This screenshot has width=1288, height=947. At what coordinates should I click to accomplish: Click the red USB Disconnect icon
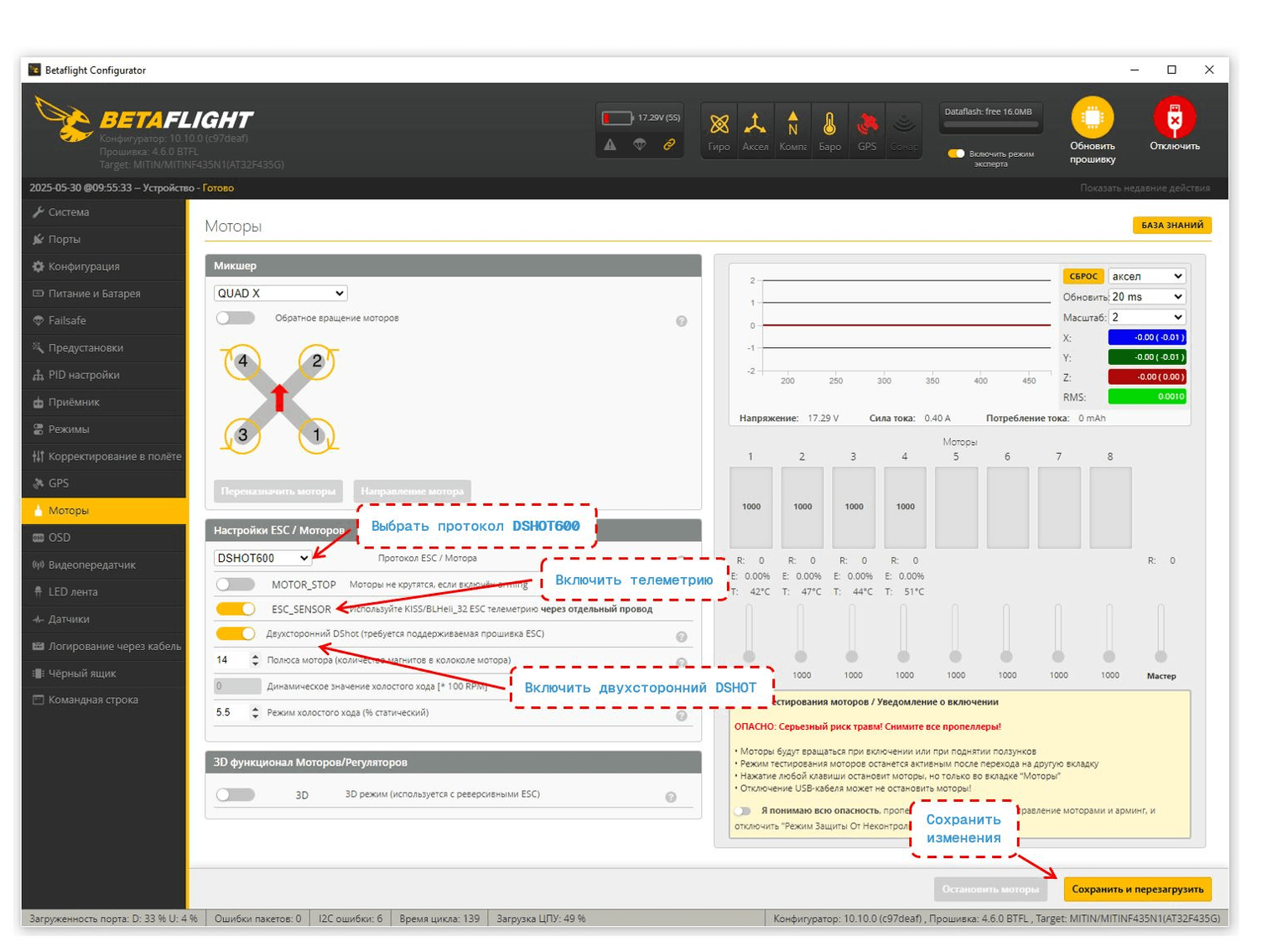tap(1174, 117)
